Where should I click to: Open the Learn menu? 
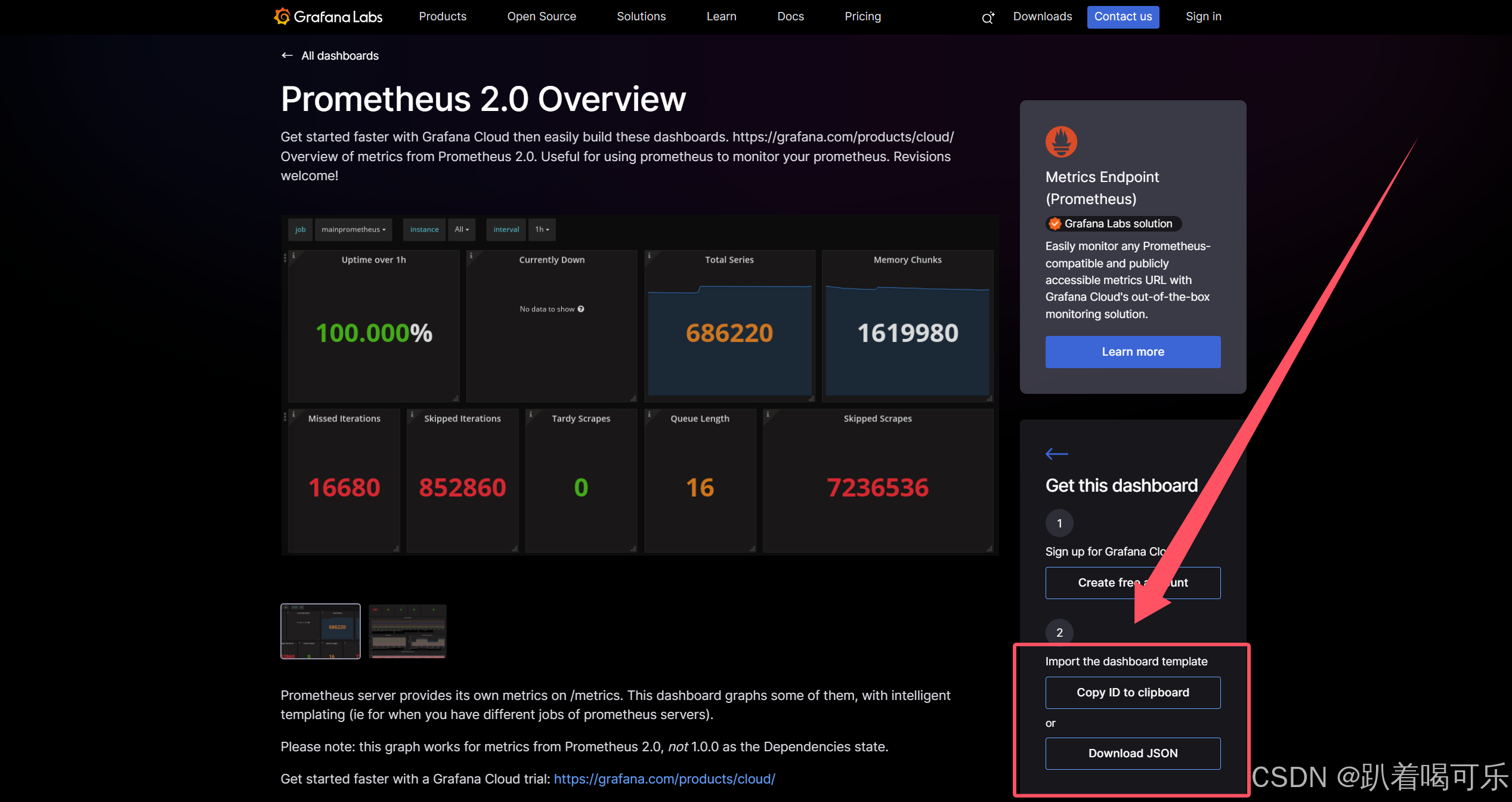tap(721, 17)
